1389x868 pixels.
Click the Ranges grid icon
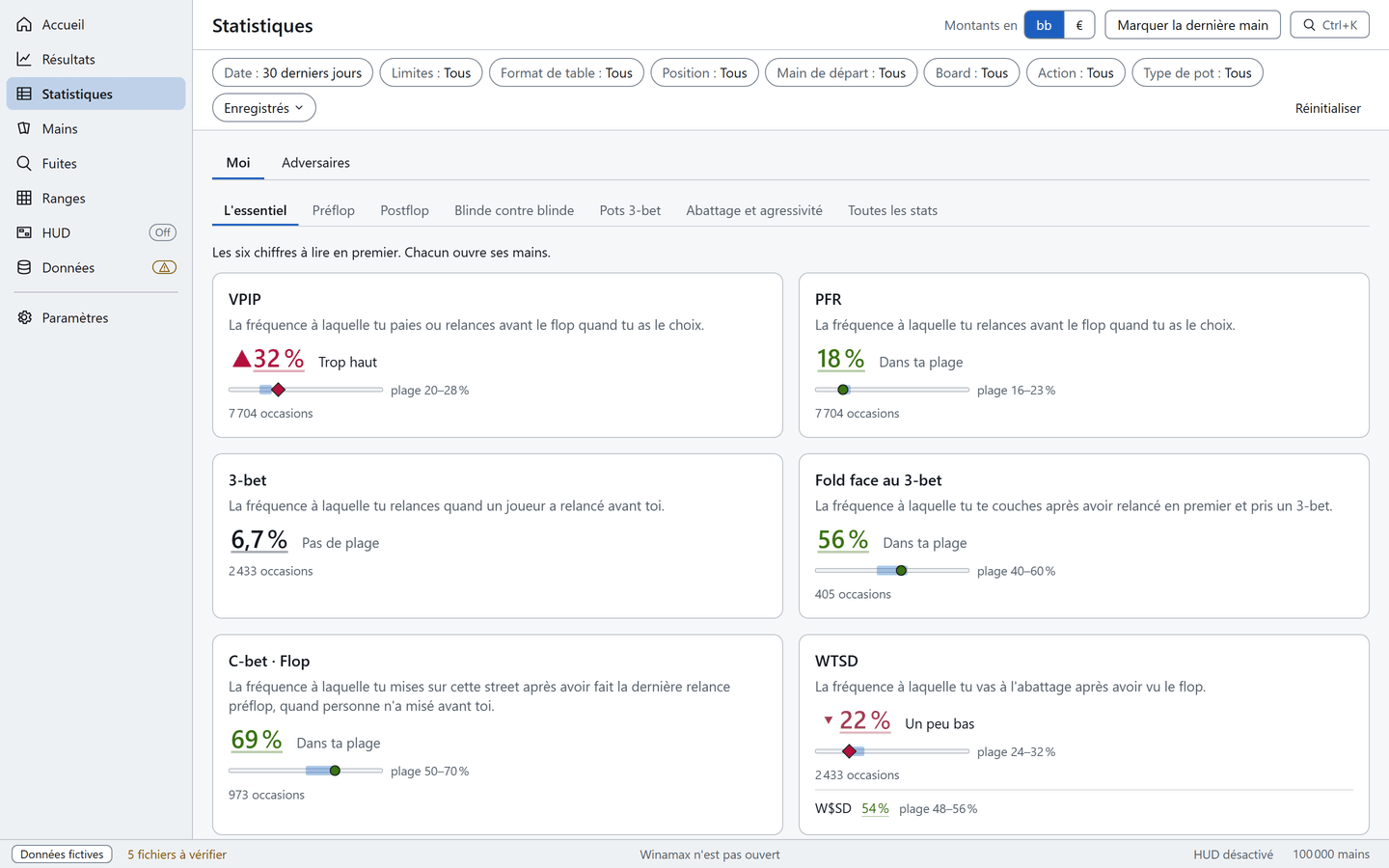click(24, 198)
